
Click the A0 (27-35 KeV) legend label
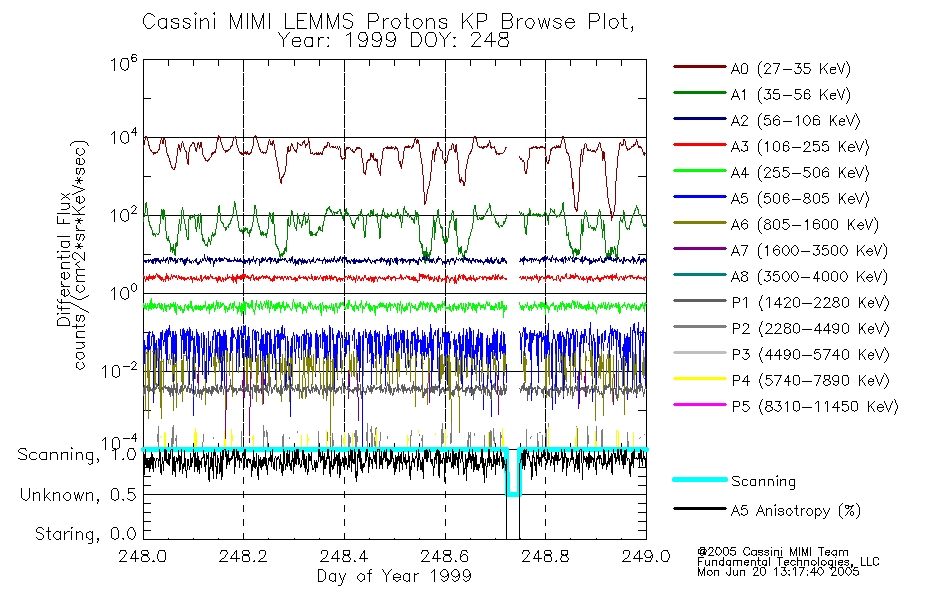790,69
